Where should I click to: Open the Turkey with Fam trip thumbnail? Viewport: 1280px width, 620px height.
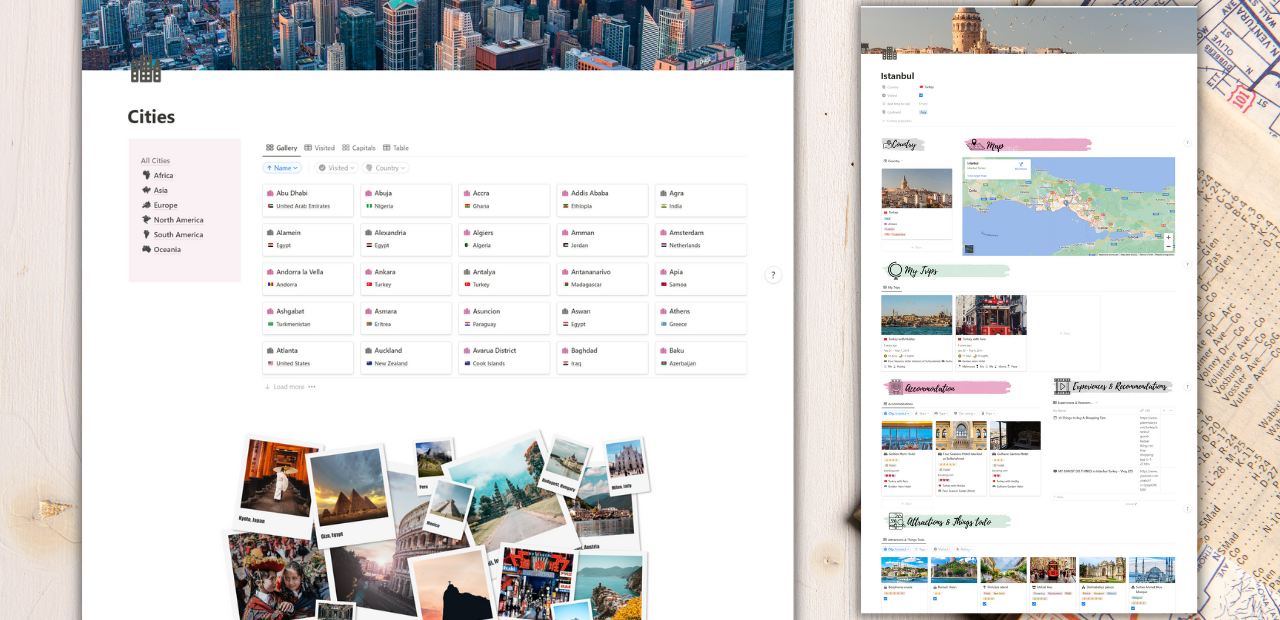991,314
